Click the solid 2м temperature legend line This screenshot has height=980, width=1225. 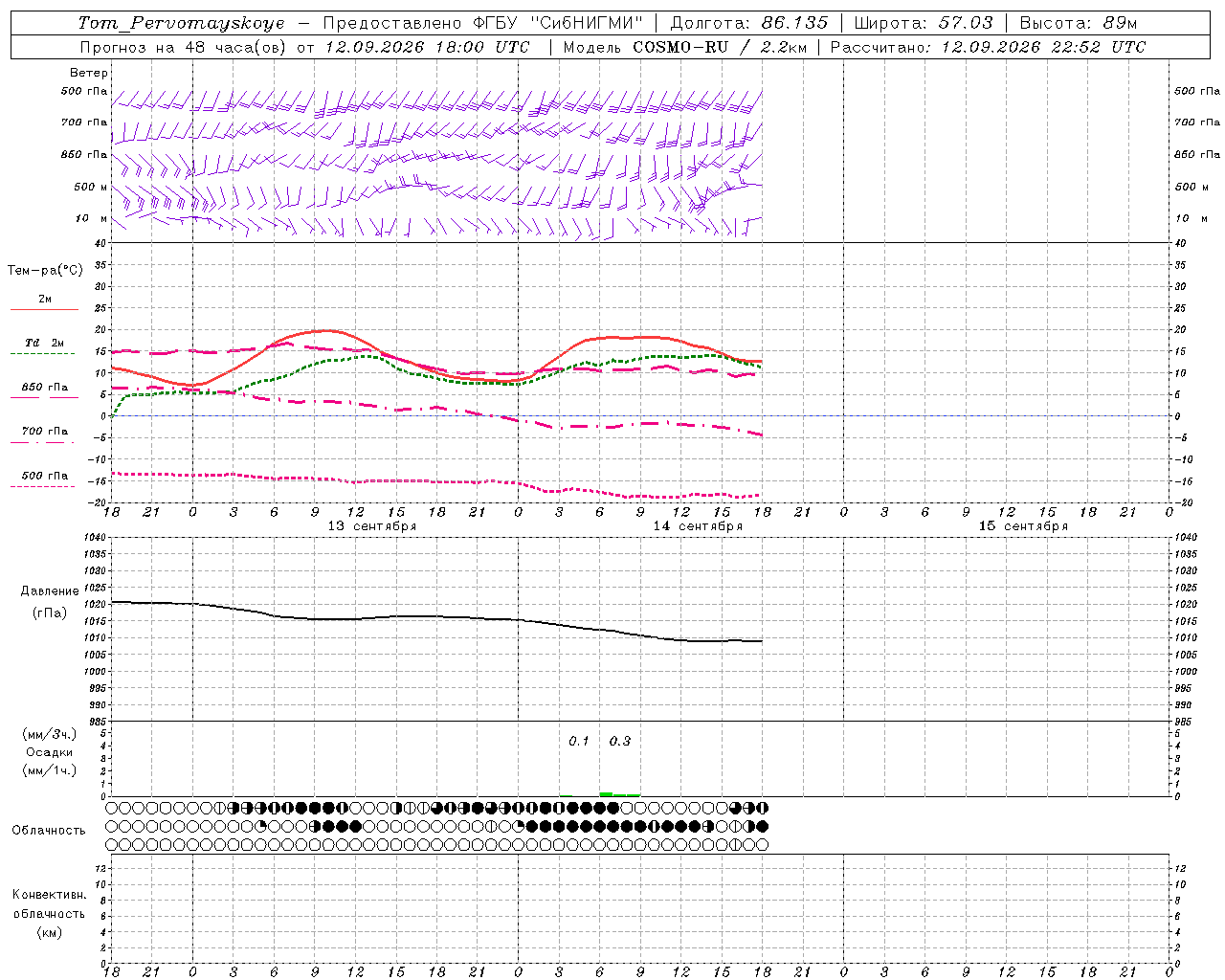tap(44, 310)
